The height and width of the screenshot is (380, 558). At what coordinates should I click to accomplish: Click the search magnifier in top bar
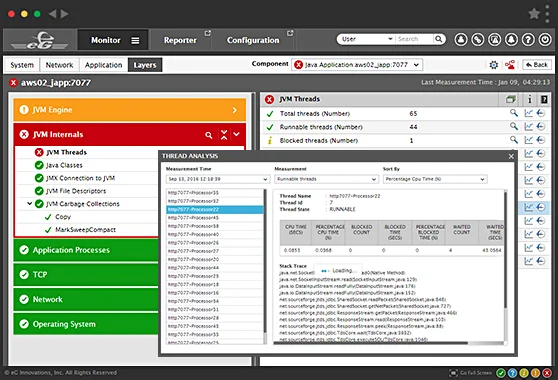coord(439,39)
